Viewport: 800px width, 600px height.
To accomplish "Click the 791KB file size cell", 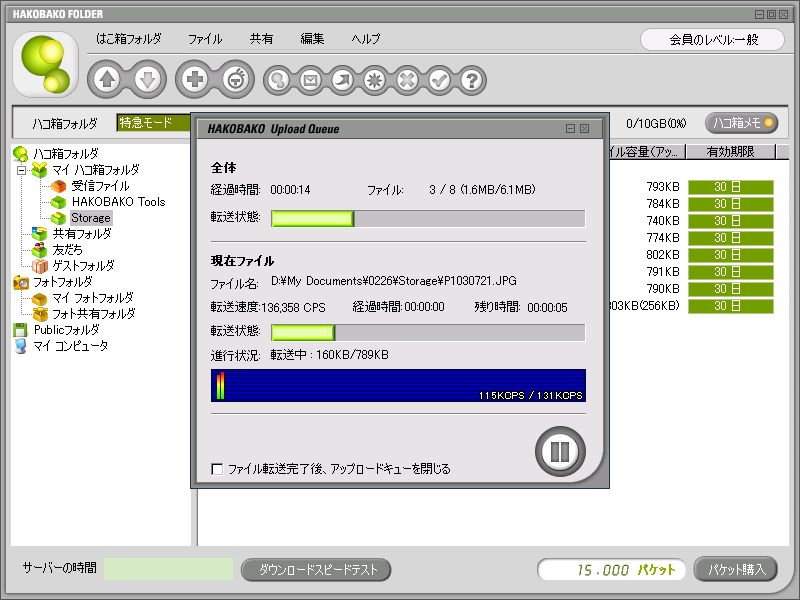I will point(663,271).
